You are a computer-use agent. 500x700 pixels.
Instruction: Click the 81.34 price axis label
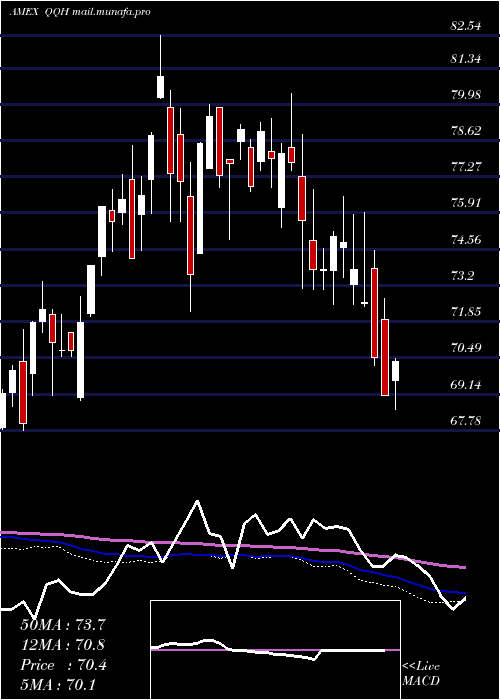tap(466, 58)
